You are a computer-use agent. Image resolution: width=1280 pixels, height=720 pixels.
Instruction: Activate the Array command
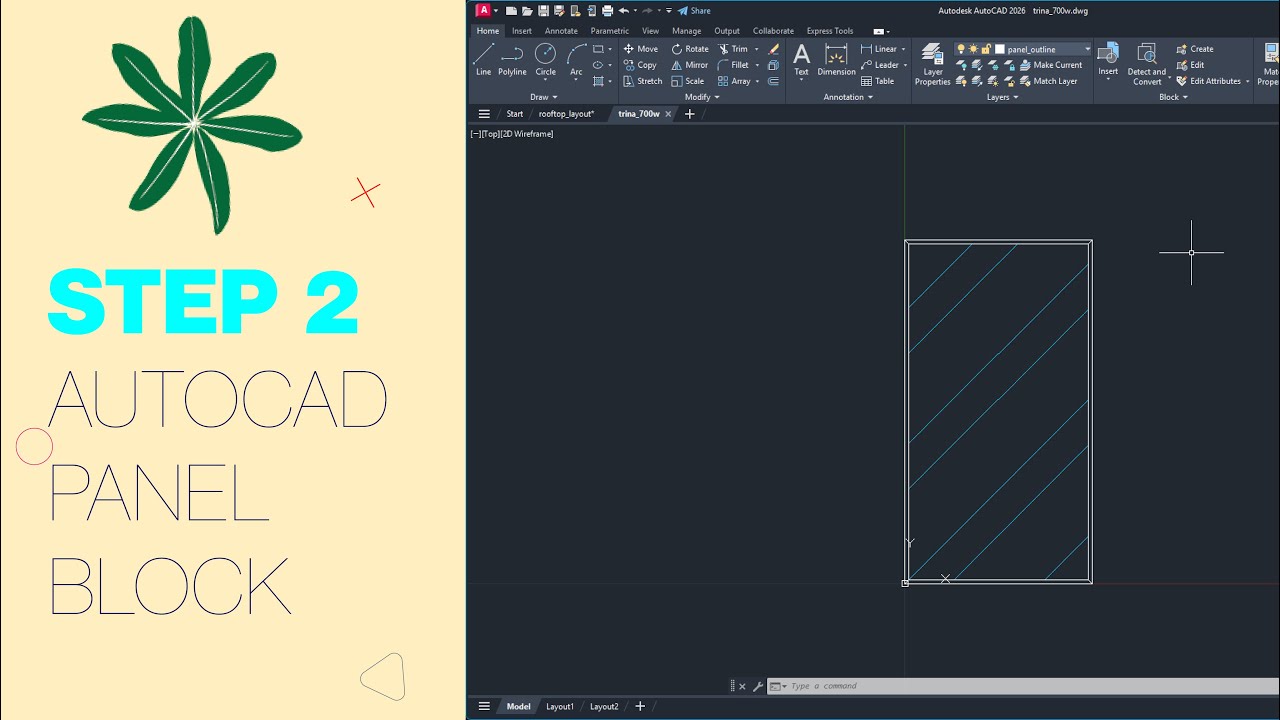[734, 81]
